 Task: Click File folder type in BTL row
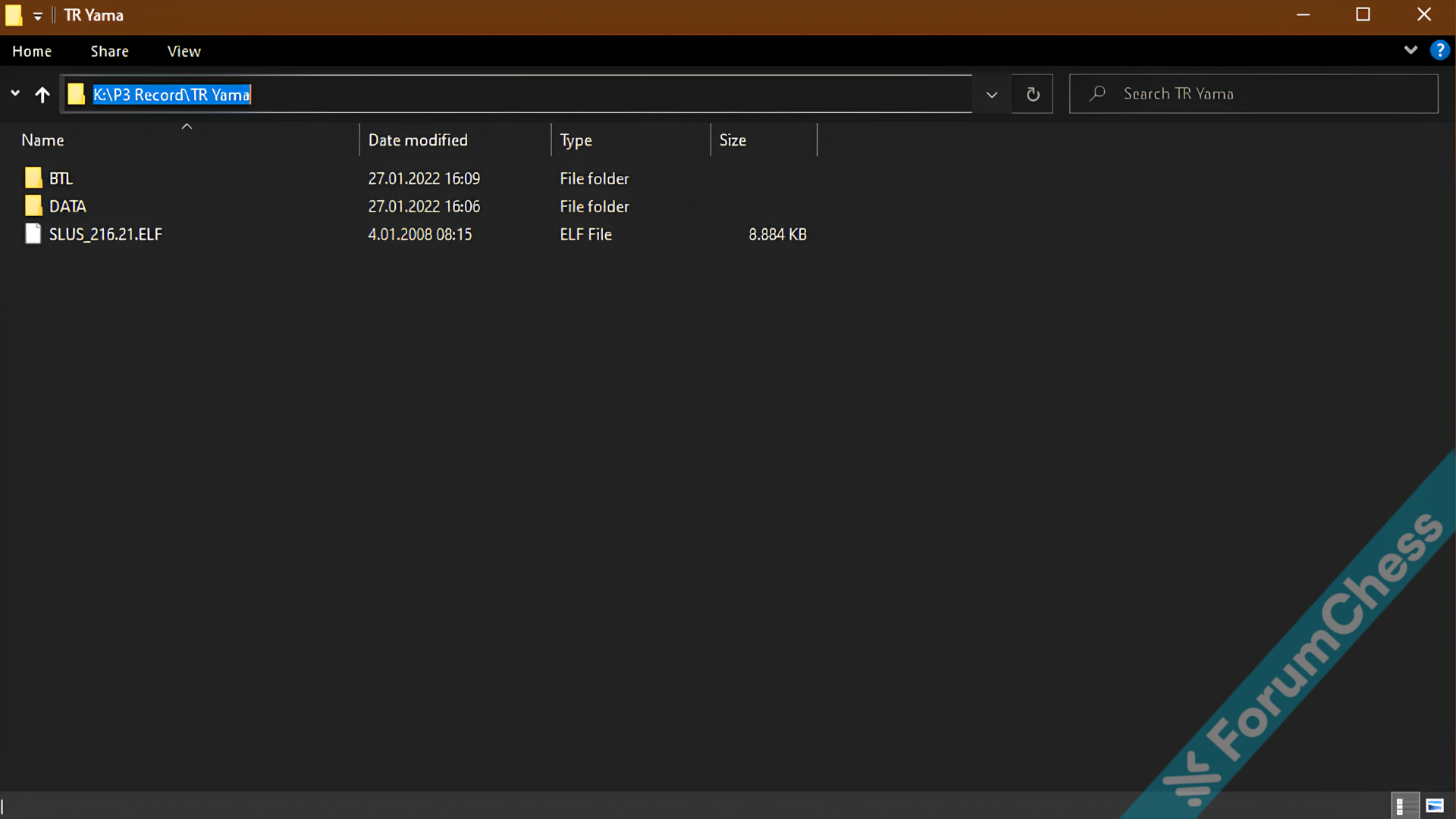pos(595,178)
